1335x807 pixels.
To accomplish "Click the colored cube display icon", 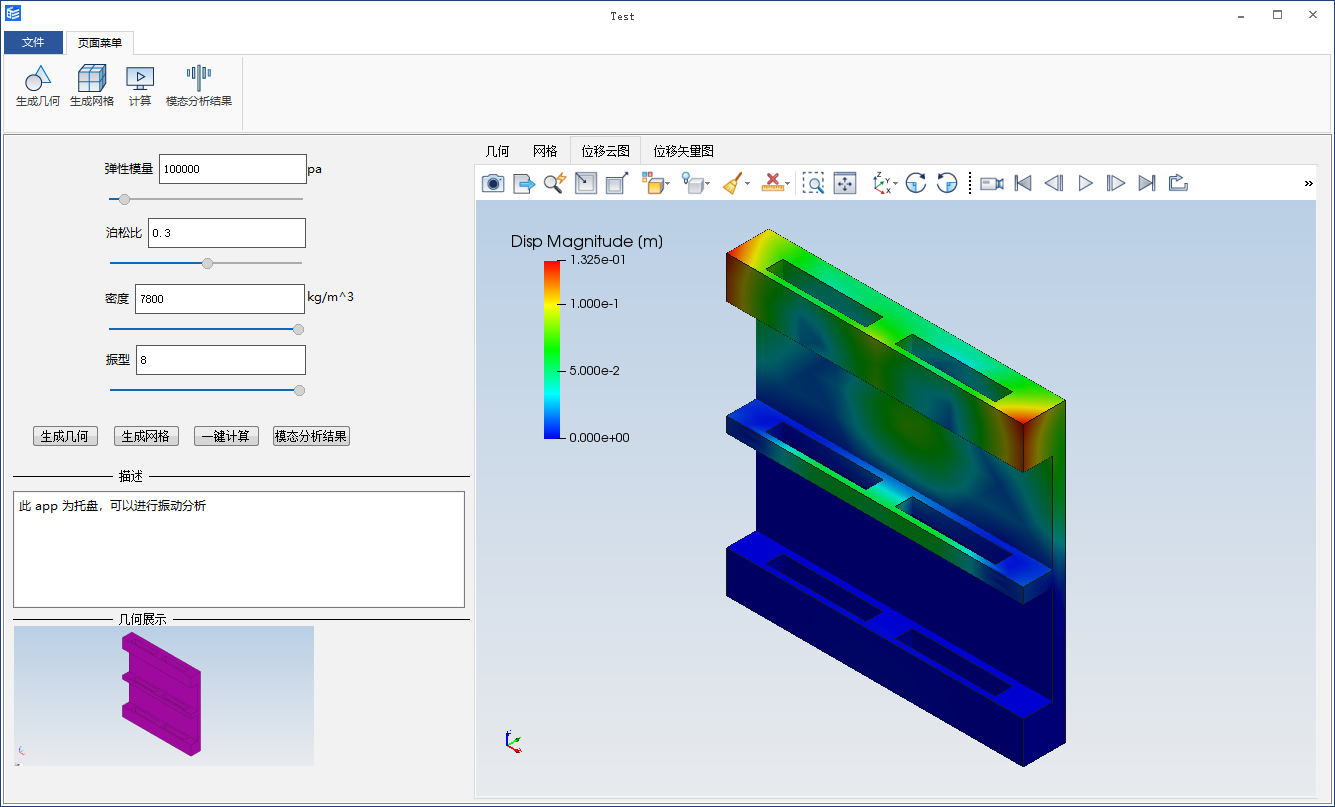I will click(652, 183).
